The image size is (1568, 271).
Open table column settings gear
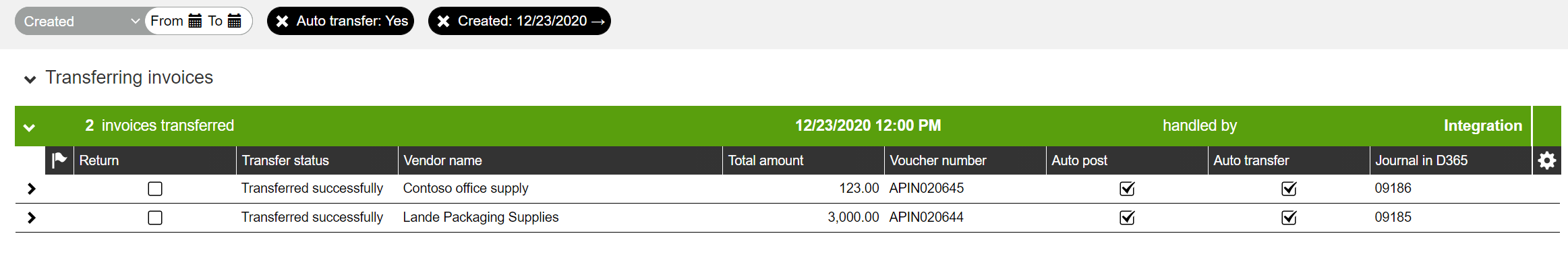(x=1546, y=160)
